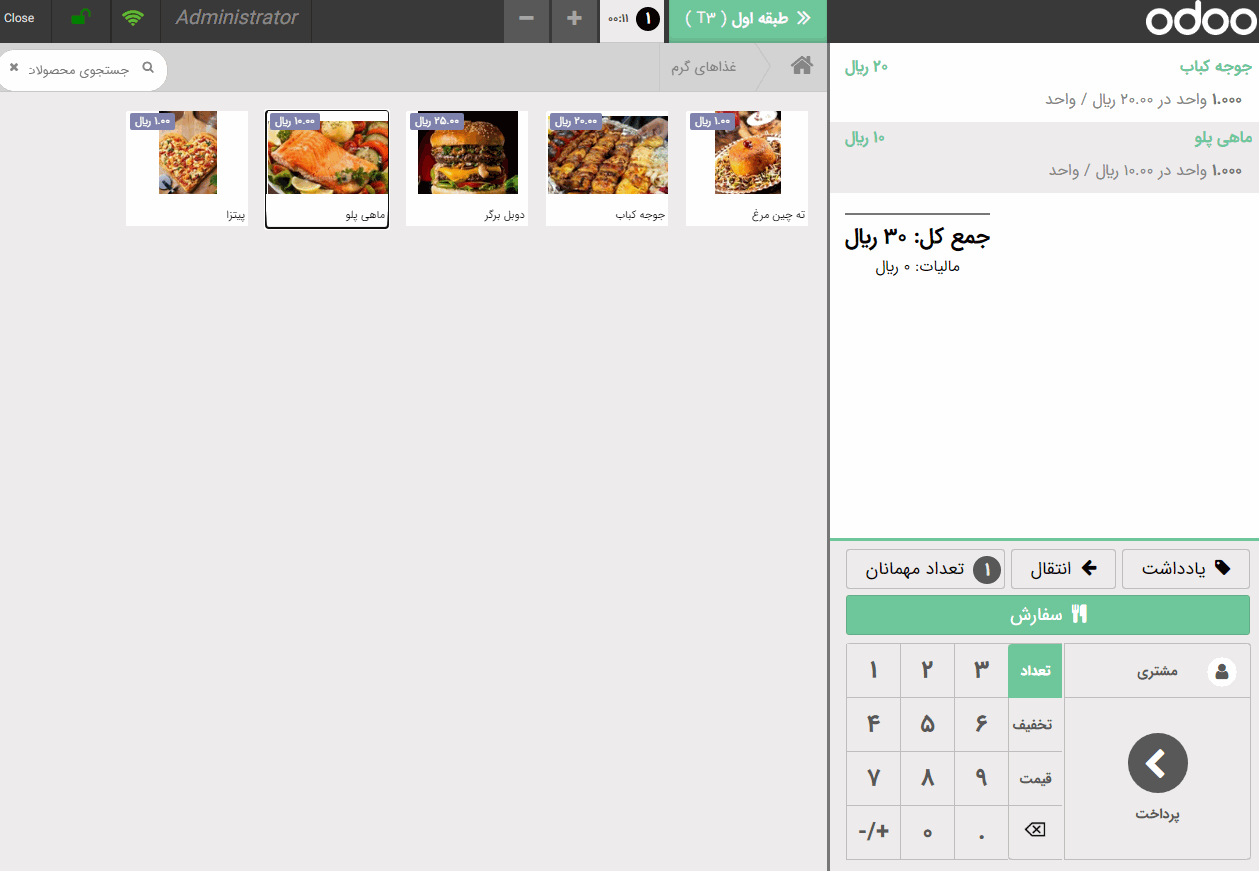Remove current order with minus button
The width and height of the screenshot is (1259, 871).
526,20
